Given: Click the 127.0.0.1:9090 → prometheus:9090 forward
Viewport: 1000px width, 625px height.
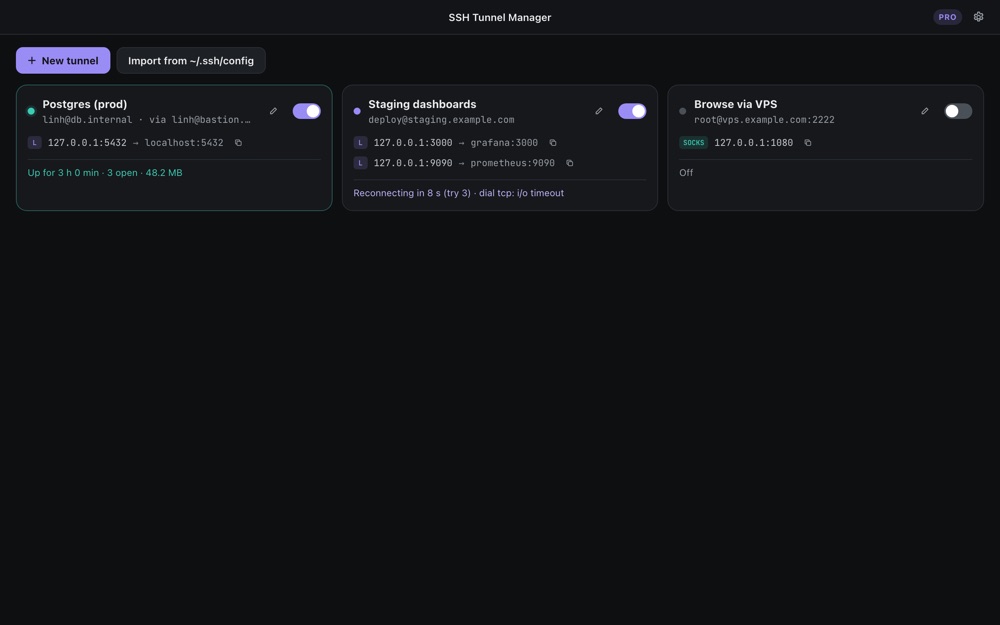Looking at the screenshot, I should point(464,163).
